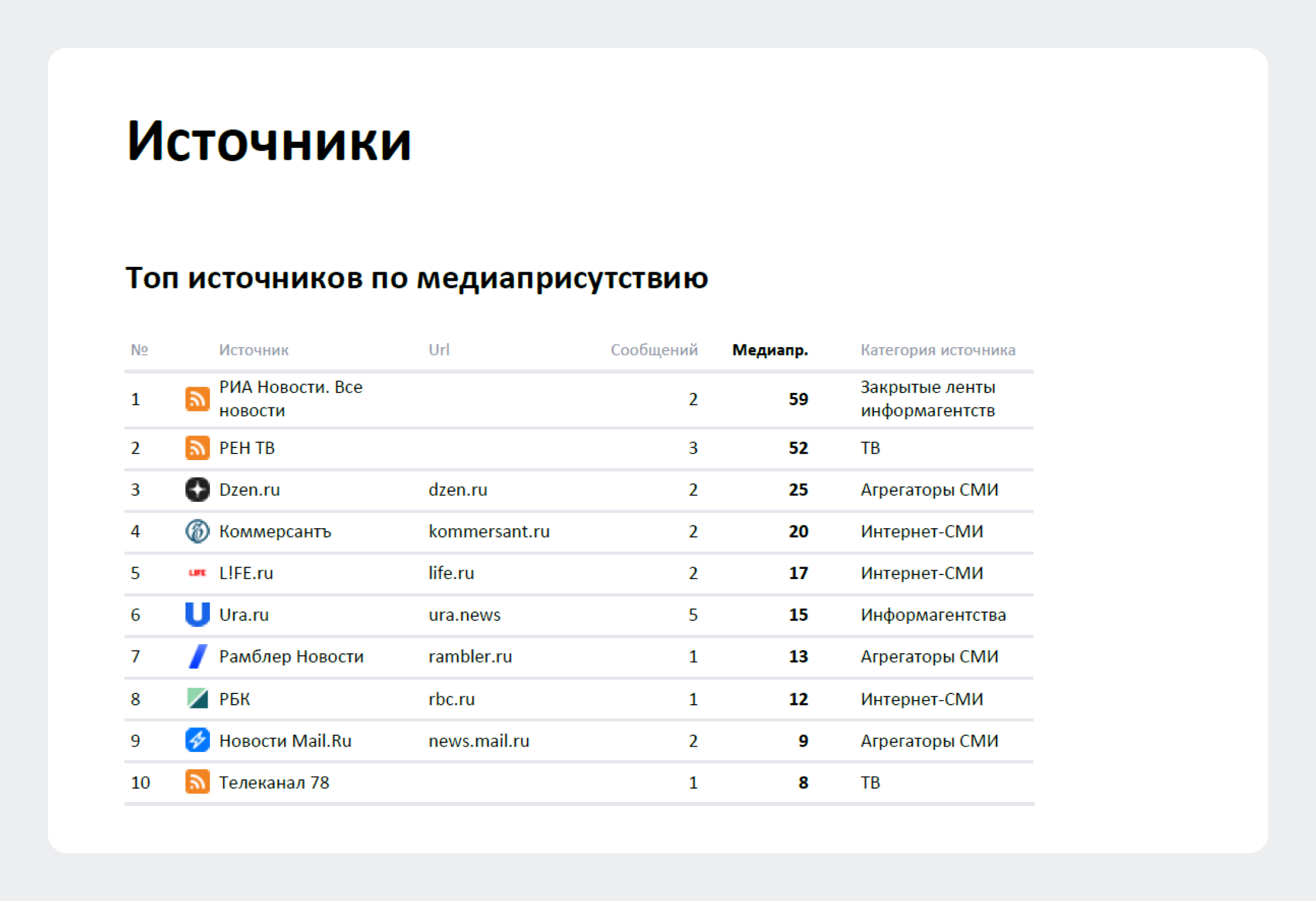
Task: Select the L!FE.ru source name
Action: click(246, 573)
